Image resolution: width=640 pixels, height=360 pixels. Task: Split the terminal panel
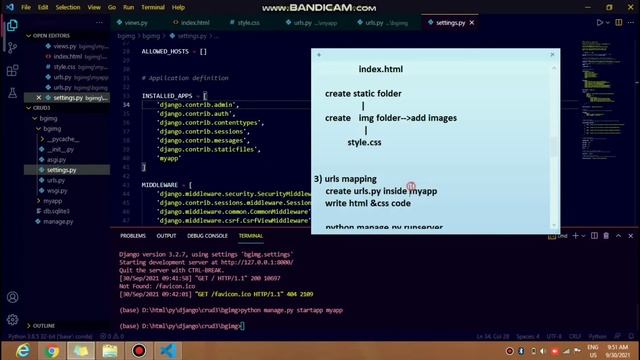click(594, 236)
